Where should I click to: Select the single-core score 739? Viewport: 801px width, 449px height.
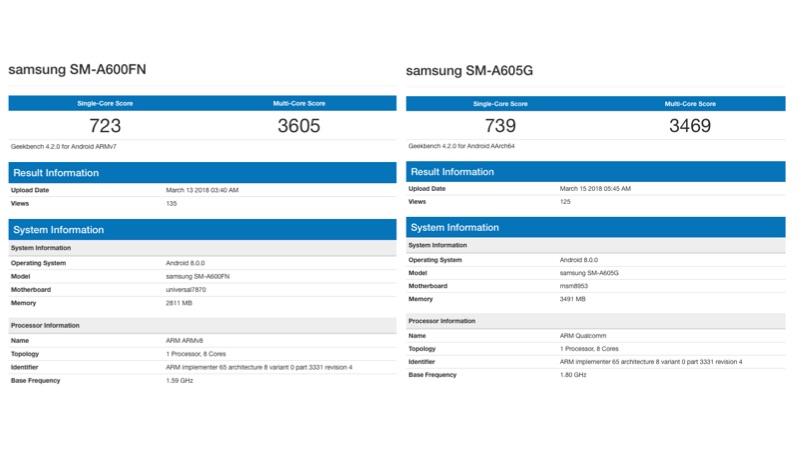(x=500, y=124)
